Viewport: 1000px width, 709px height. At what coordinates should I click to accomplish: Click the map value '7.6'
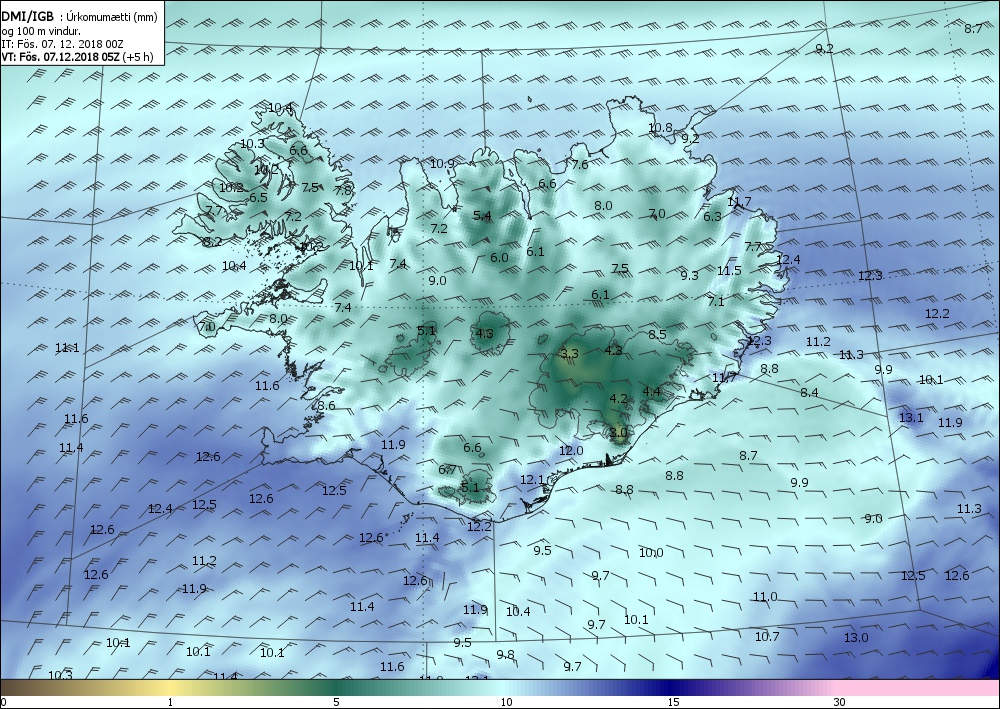point(579,164)
